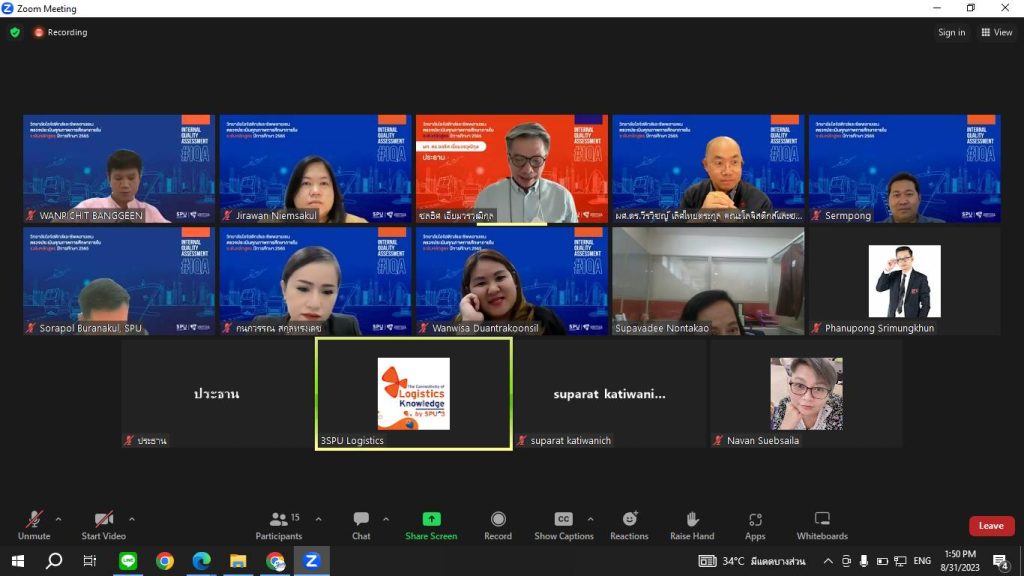This screenshot has width=1024, height=576.
Task: Select Phanupong Srimungkhun's participant tile
Action: coord(904,281)
